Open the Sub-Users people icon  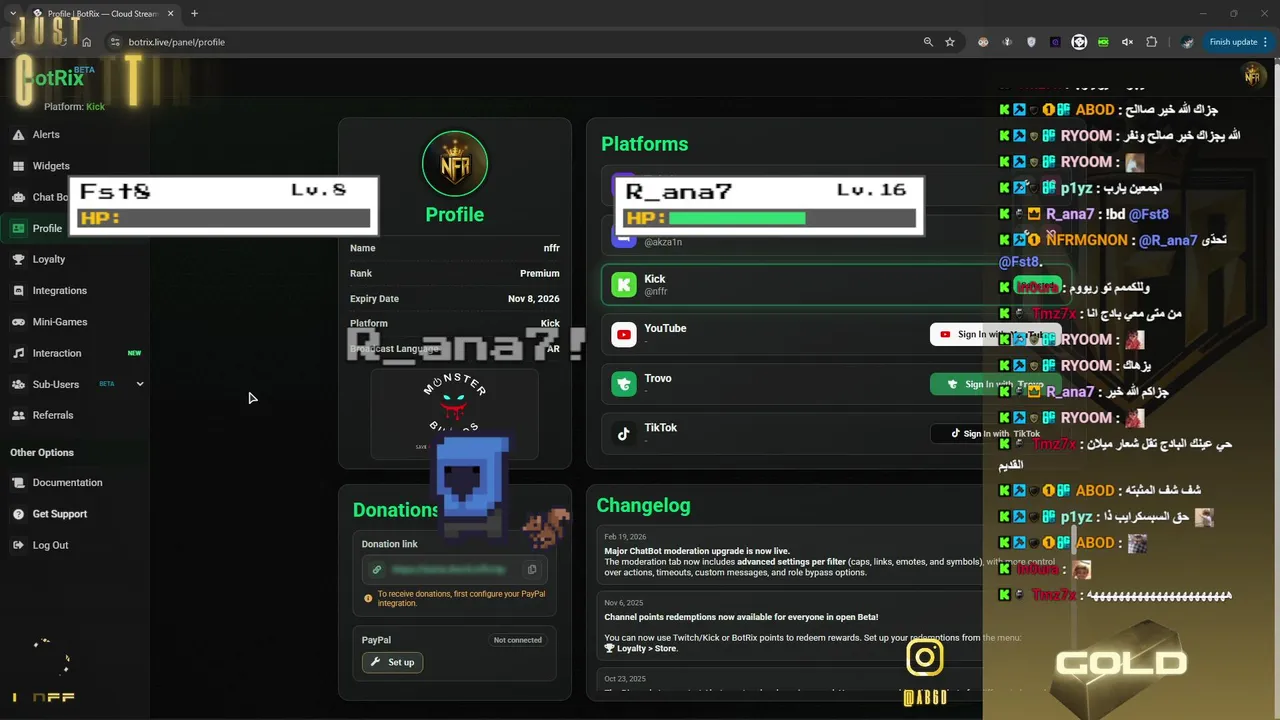[x=18, y=384]
